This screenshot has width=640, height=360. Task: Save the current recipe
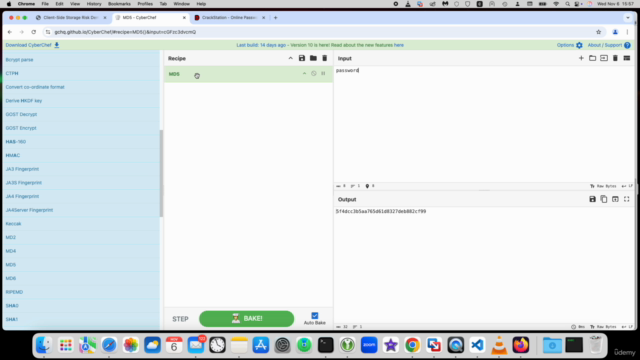302,58
